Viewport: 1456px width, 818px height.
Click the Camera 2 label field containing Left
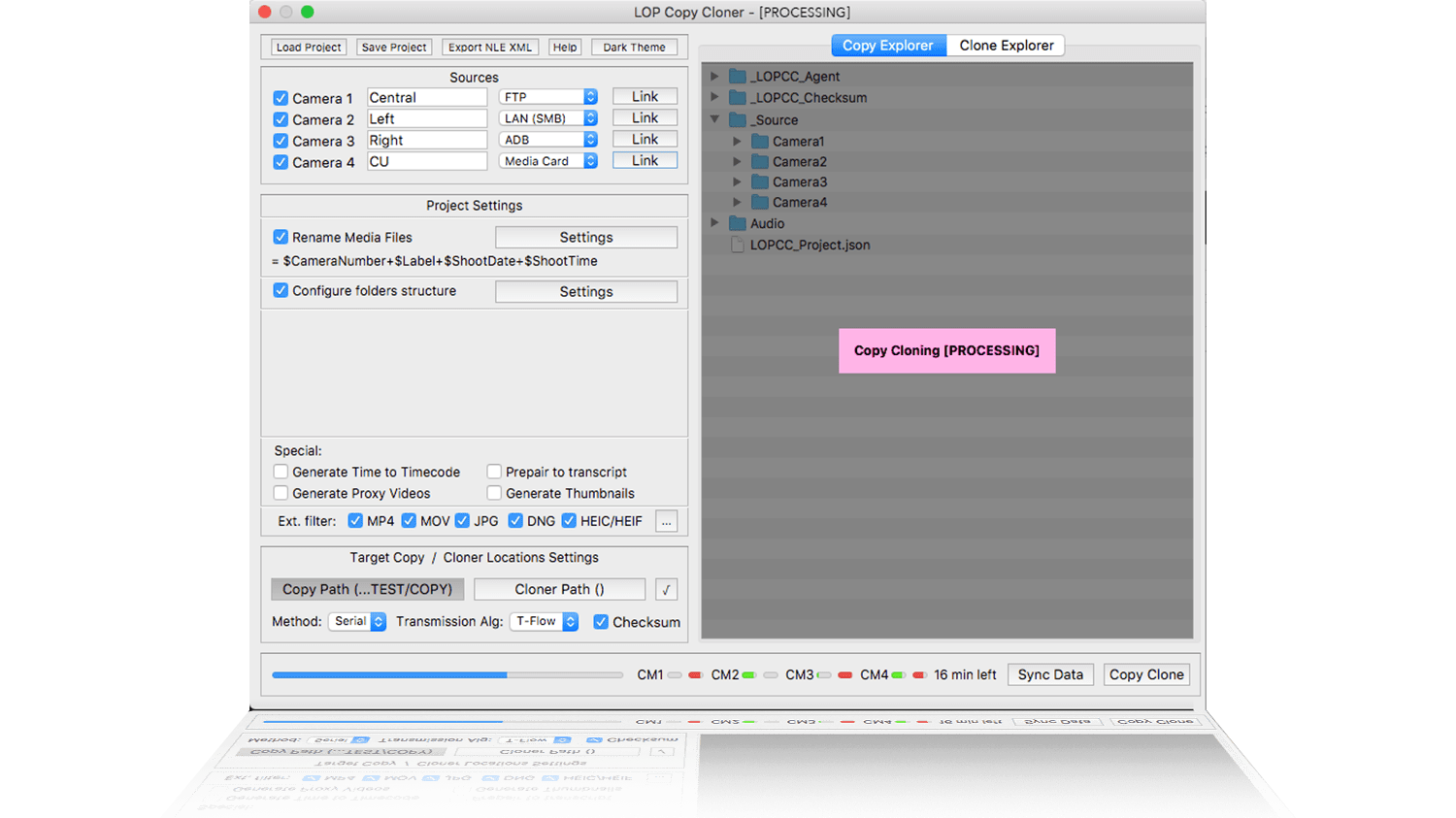(x=427, y=119)
